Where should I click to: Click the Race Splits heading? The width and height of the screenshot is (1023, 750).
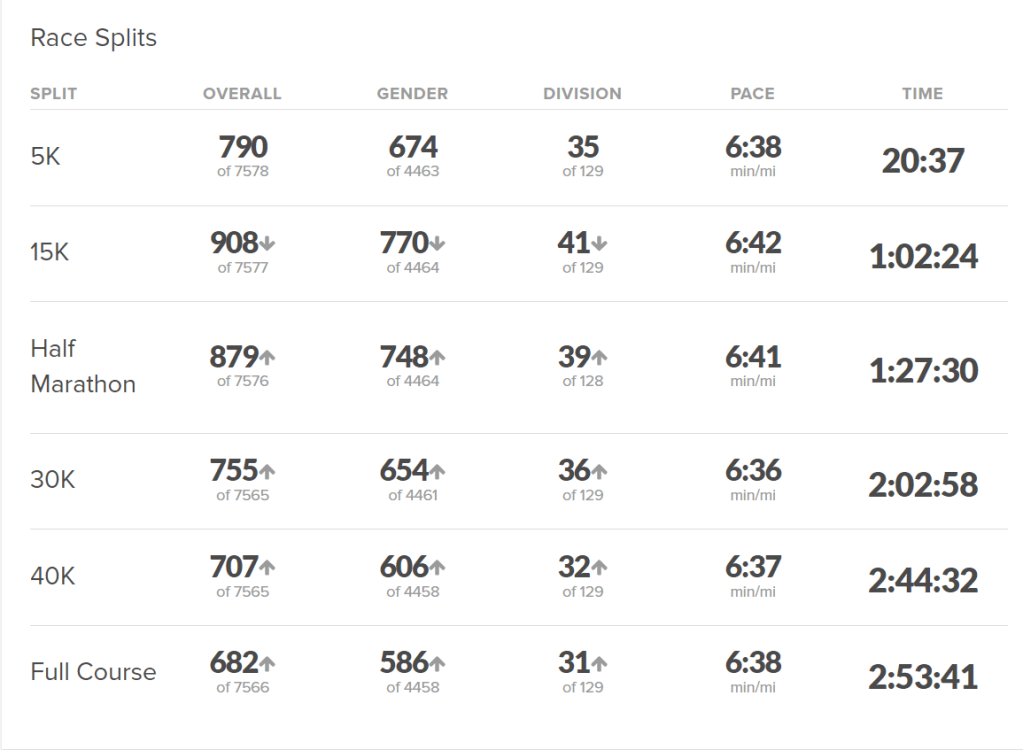coord(93,38)
